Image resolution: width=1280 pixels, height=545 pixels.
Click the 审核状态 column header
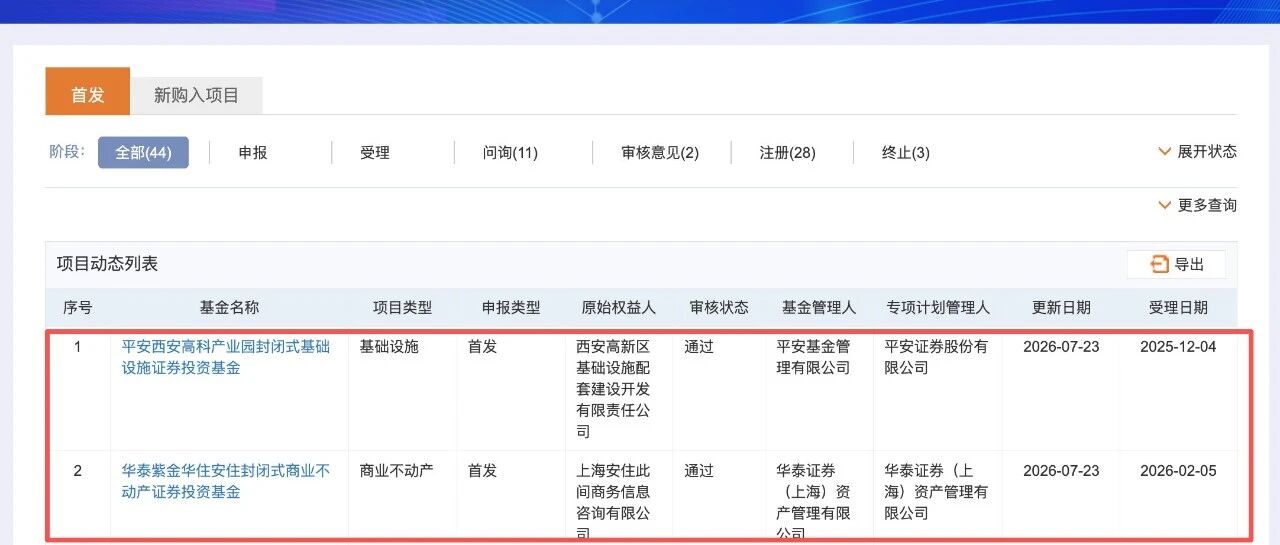(719, 307)
